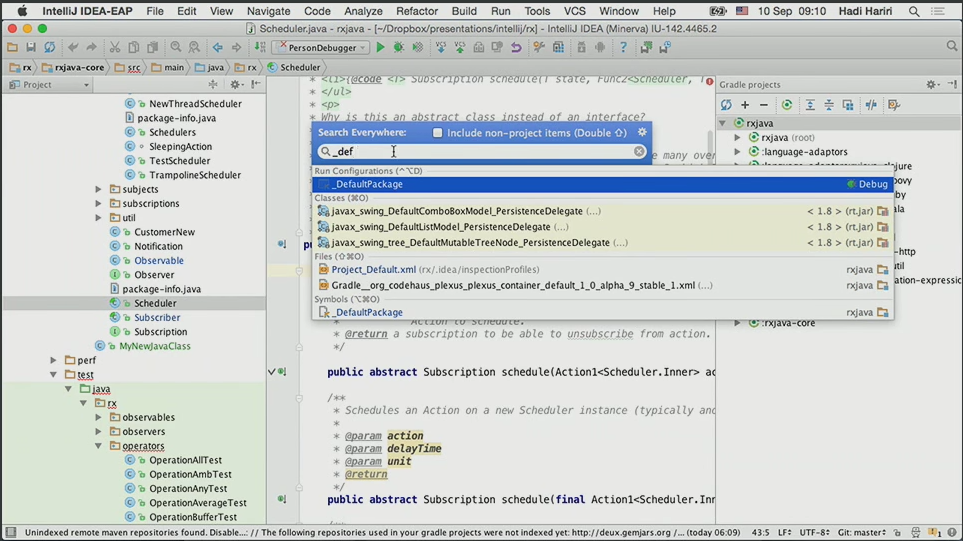
Task: Toggle Gradle offline mode icon
Action: (871, 105)
